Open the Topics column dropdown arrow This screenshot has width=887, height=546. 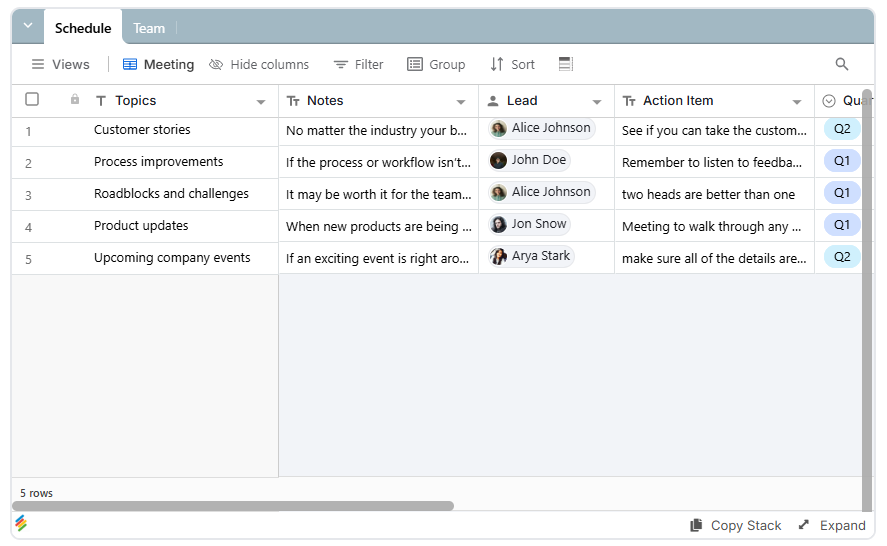pyautogui.click(x=261, y=102)
